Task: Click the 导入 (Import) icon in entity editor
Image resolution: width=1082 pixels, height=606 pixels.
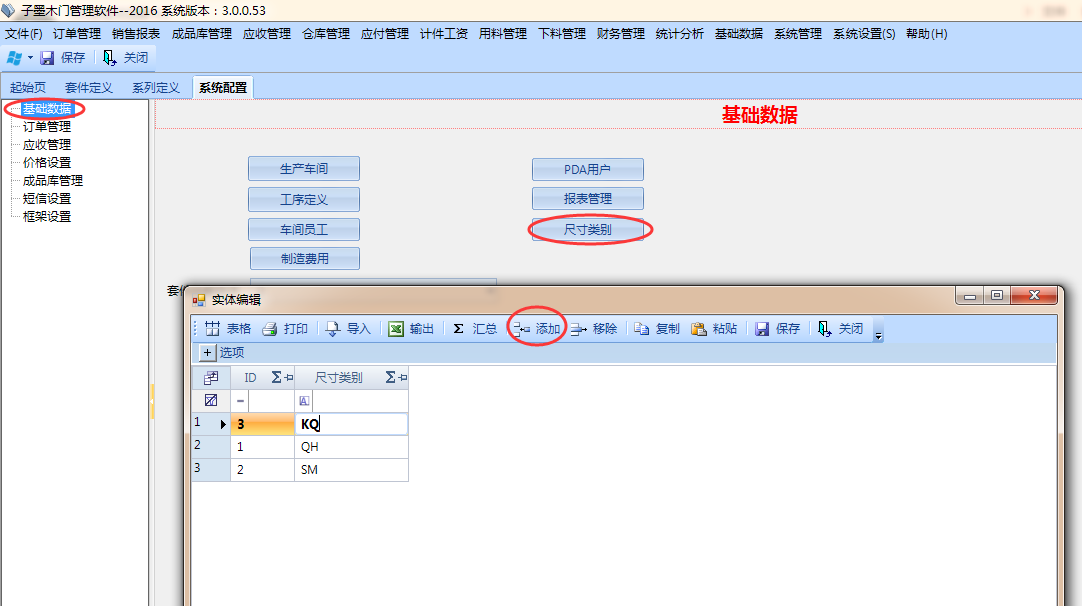Action: click(334, 329)
